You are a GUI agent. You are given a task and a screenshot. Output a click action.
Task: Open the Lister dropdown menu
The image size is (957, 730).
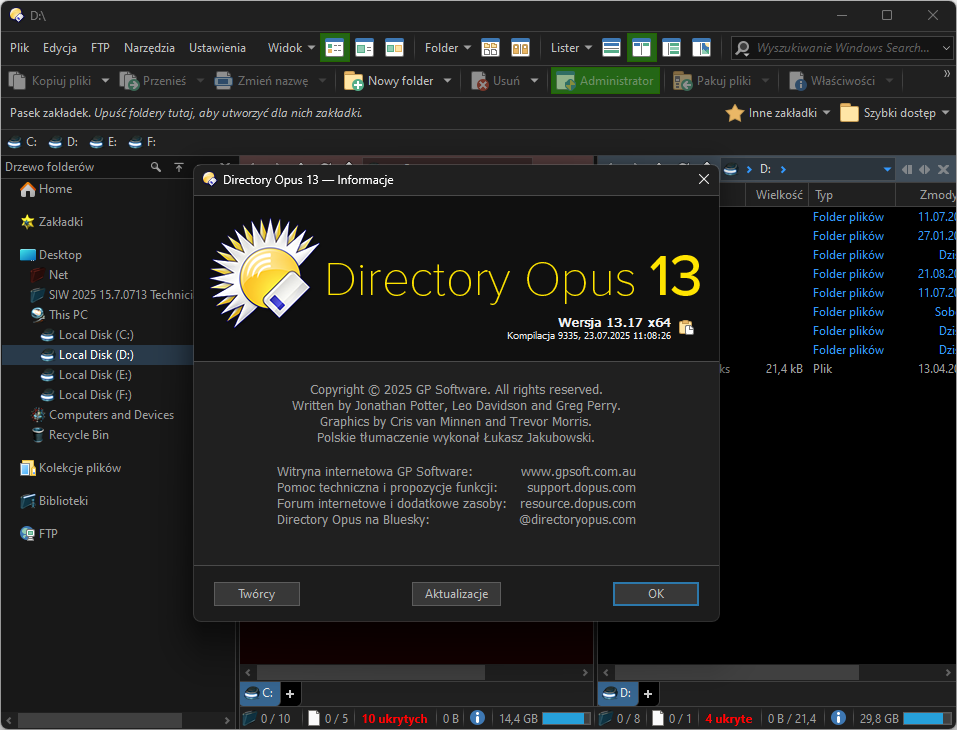pyautogui.click(x=571, y=48)
